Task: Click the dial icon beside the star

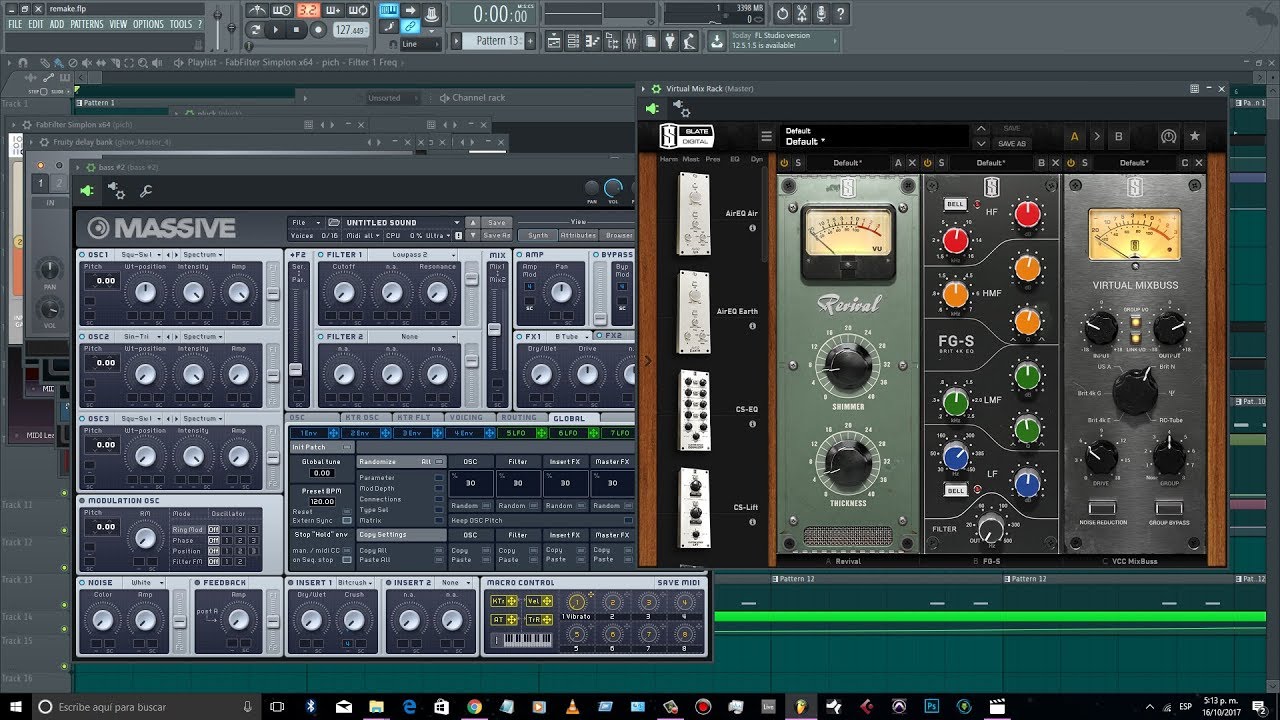Action: tap(1168, 137)
